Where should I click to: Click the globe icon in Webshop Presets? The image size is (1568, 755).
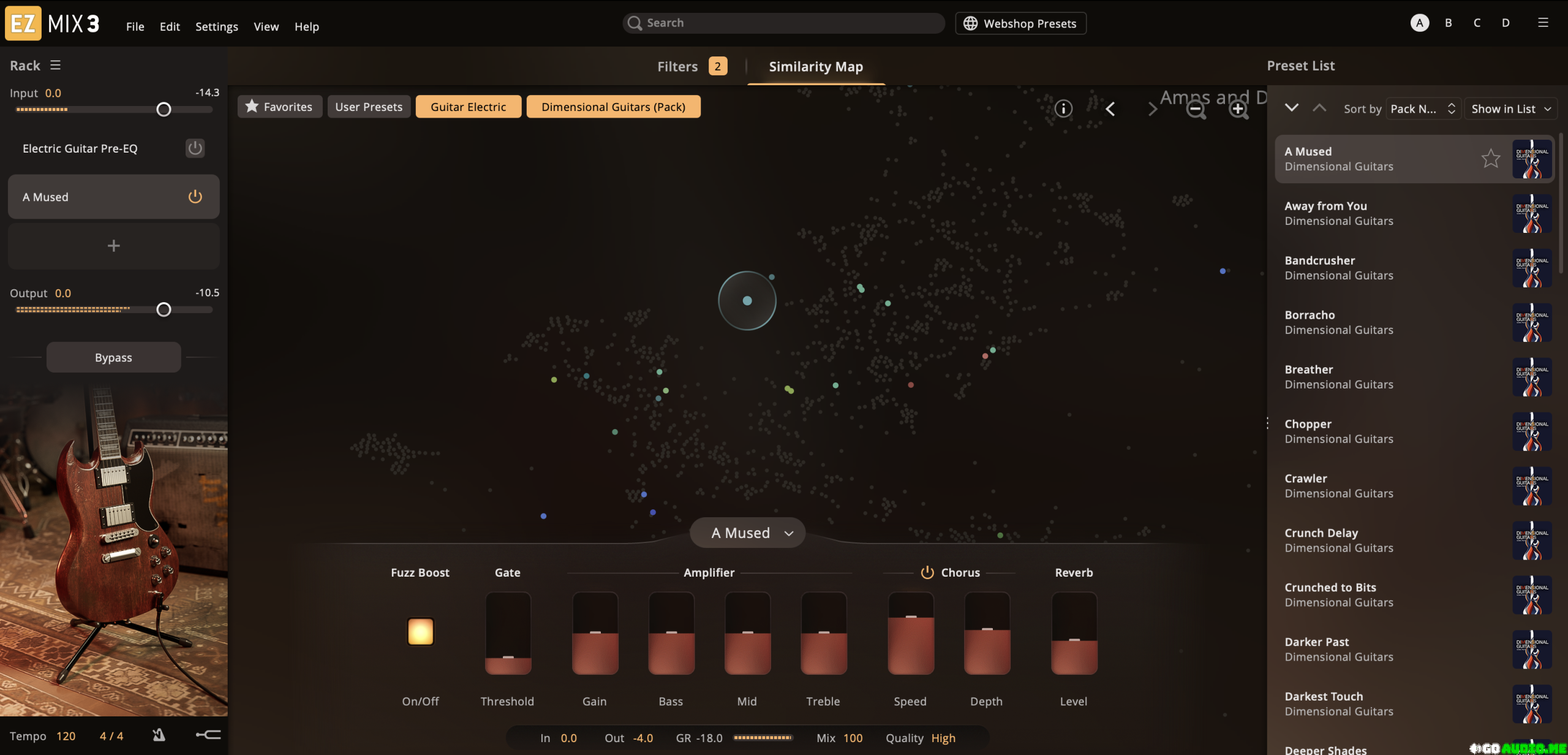(970, 23)
